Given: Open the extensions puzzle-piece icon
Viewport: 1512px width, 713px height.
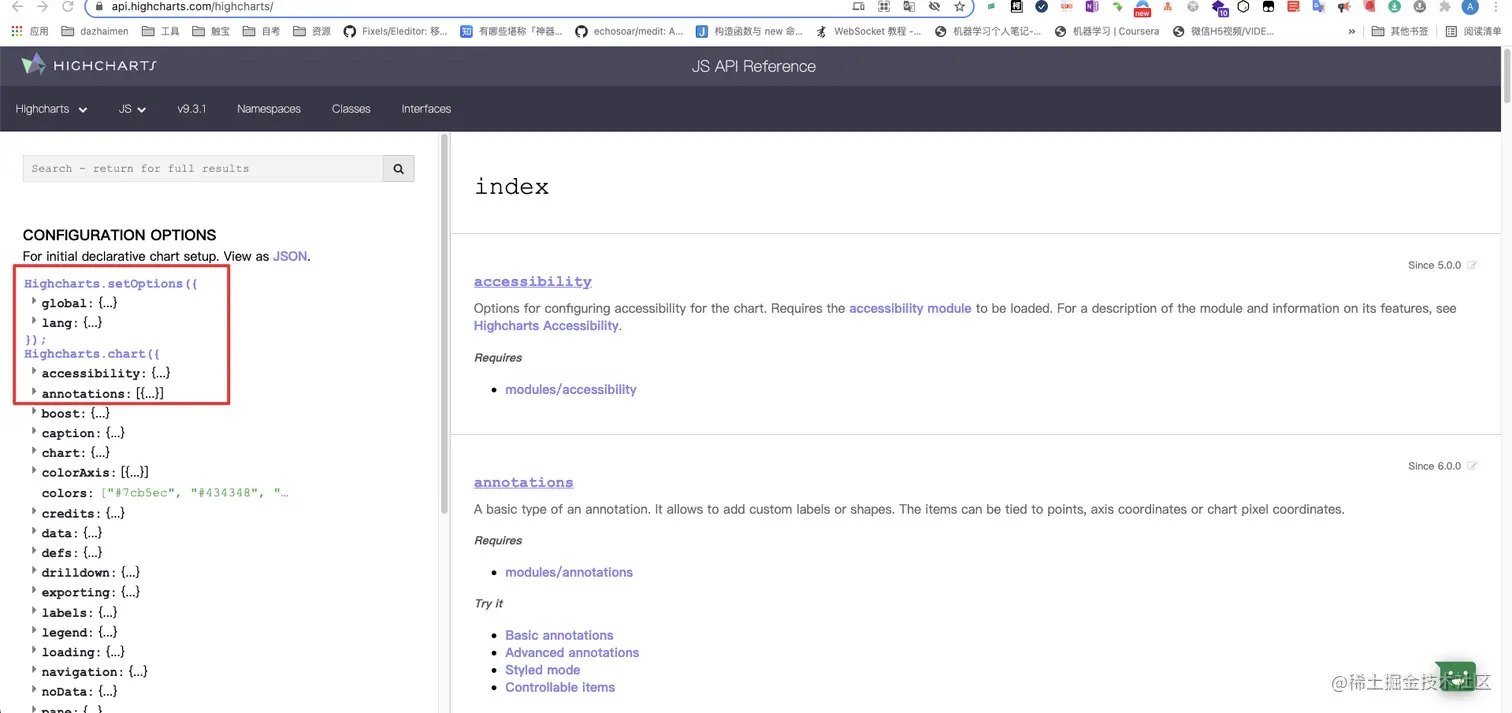Looking at the screenshot, I should coord(1444,6).
